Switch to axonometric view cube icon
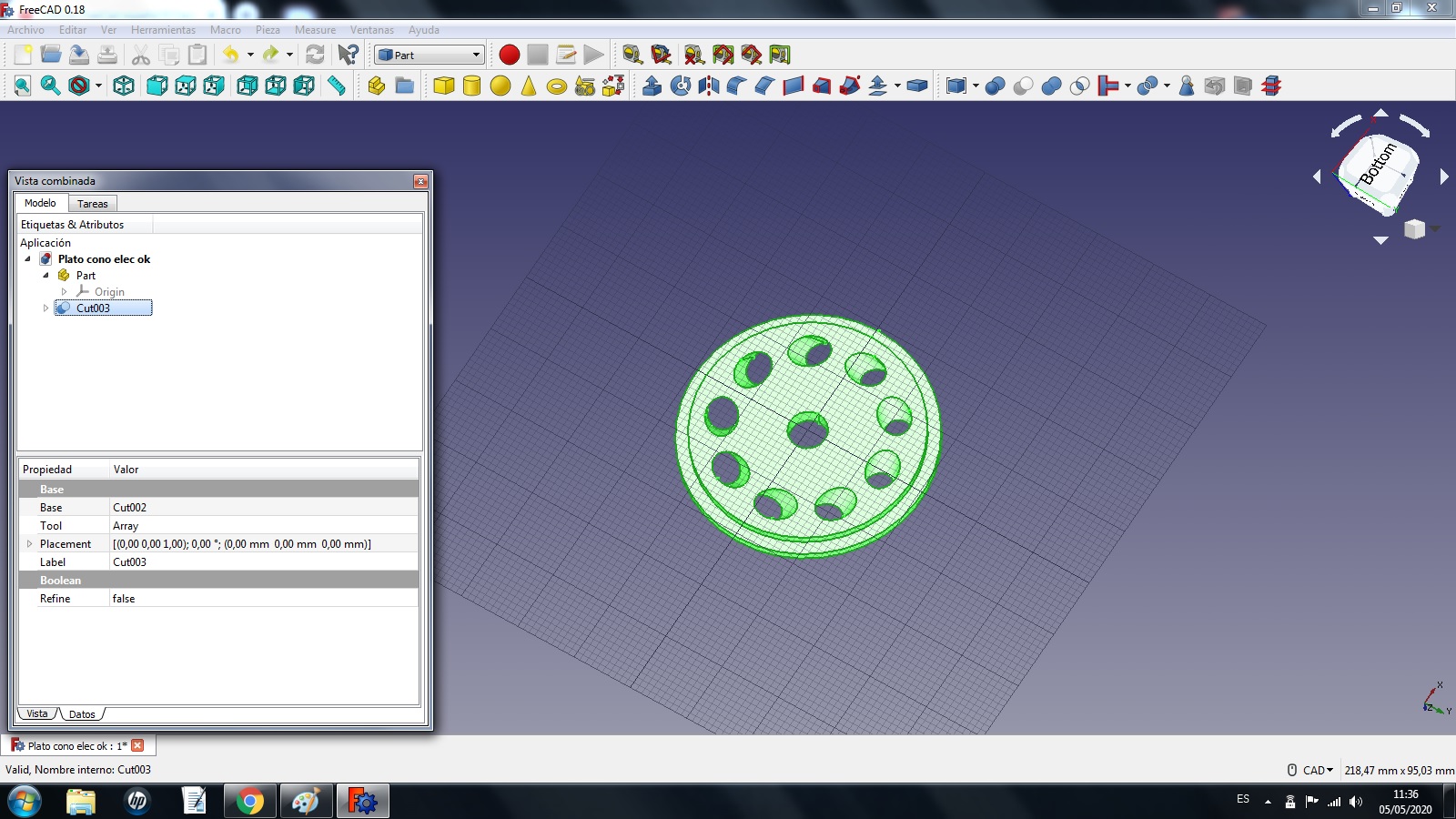 click(124, 86)
